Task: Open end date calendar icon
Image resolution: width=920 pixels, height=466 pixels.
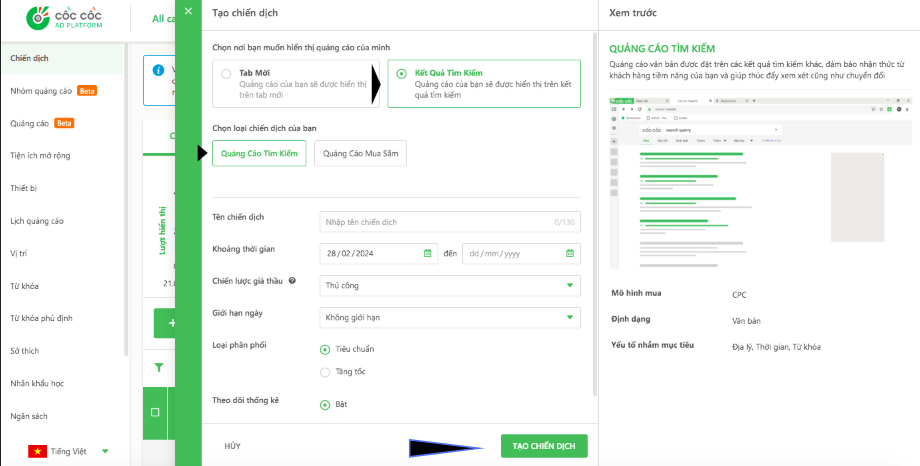Action: coord(570,254)
